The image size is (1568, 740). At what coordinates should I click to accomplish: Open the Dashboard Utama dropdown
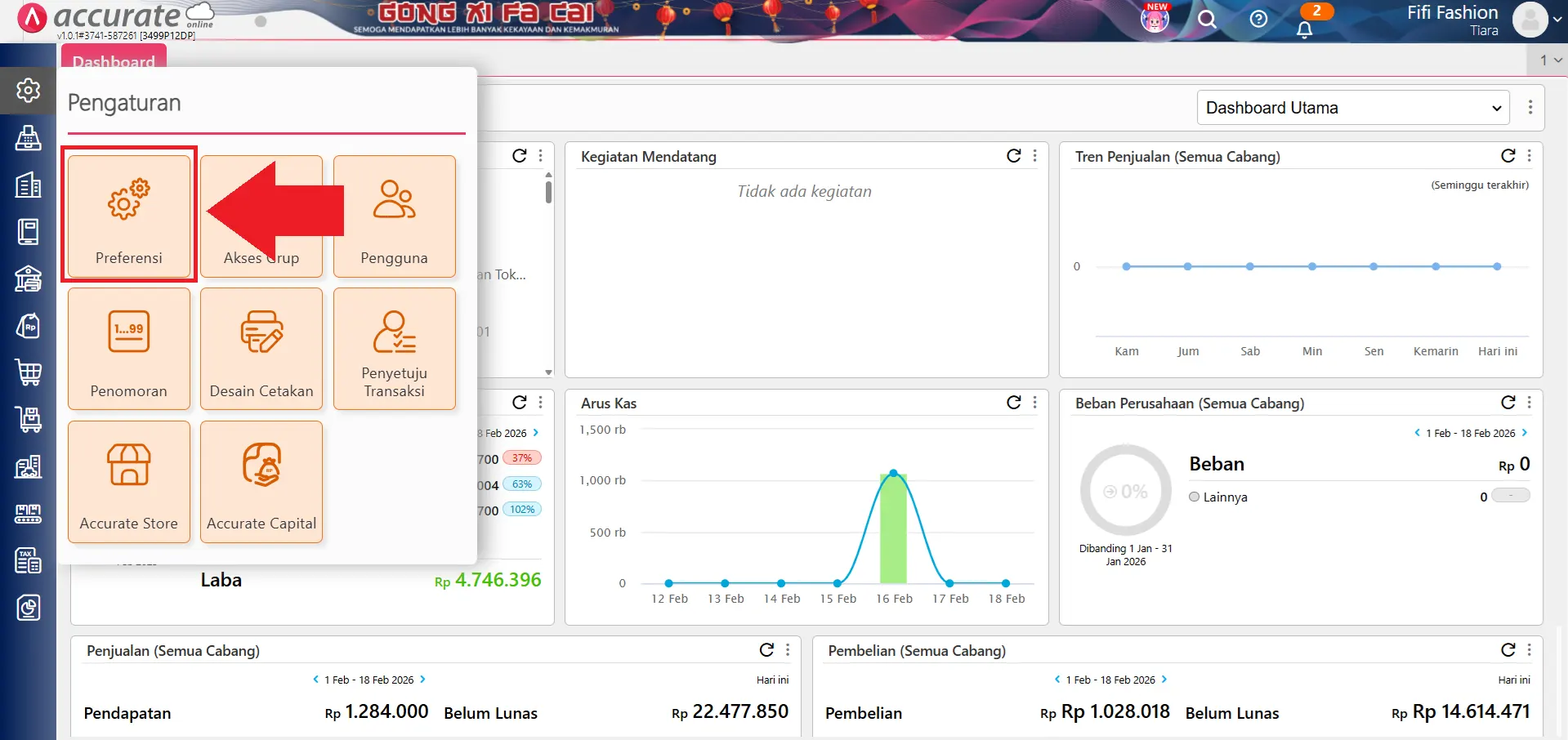[x=1353, y=108]
